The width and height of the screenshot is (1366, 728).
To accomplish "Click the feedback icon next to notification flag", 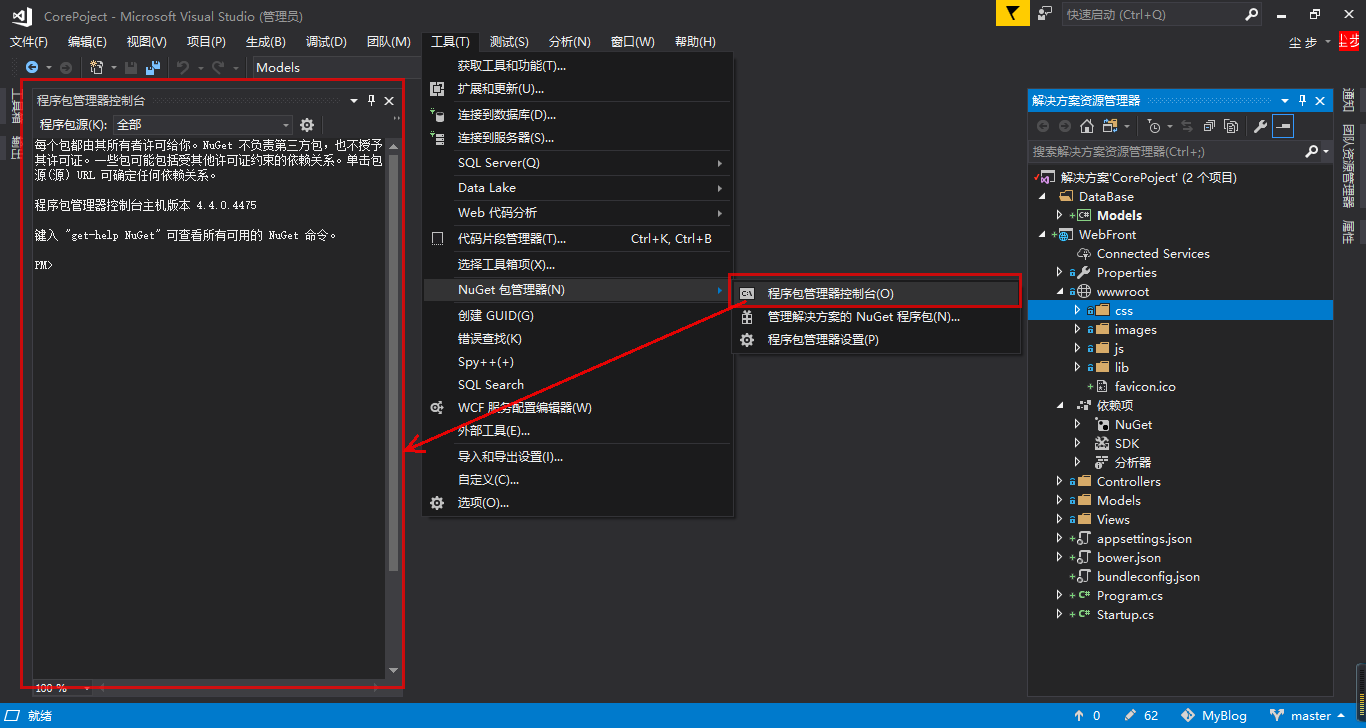I will click(x=1045, y=14).
